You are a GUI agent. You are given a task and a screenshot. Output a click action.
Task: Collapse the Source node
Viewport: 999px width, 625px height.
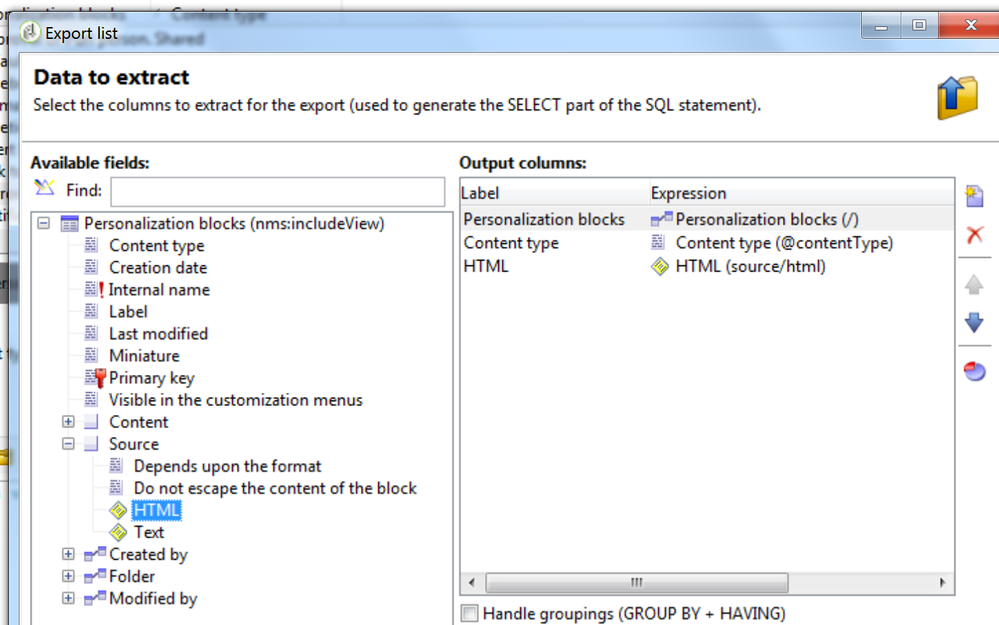[68, 444]
